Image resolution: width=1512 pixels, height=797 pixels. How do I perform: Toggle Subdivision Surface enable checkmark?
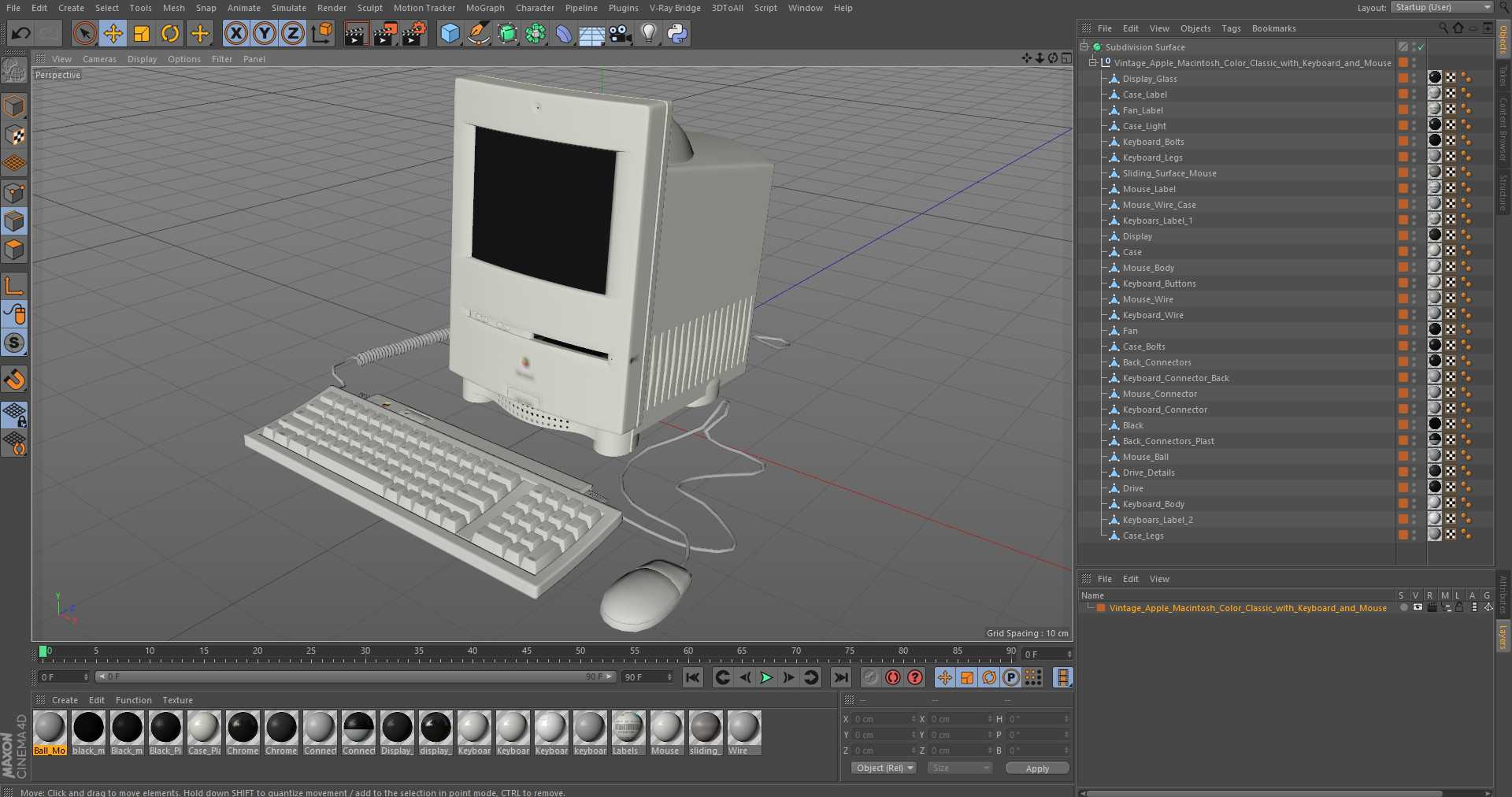(x=1421, y=47)
